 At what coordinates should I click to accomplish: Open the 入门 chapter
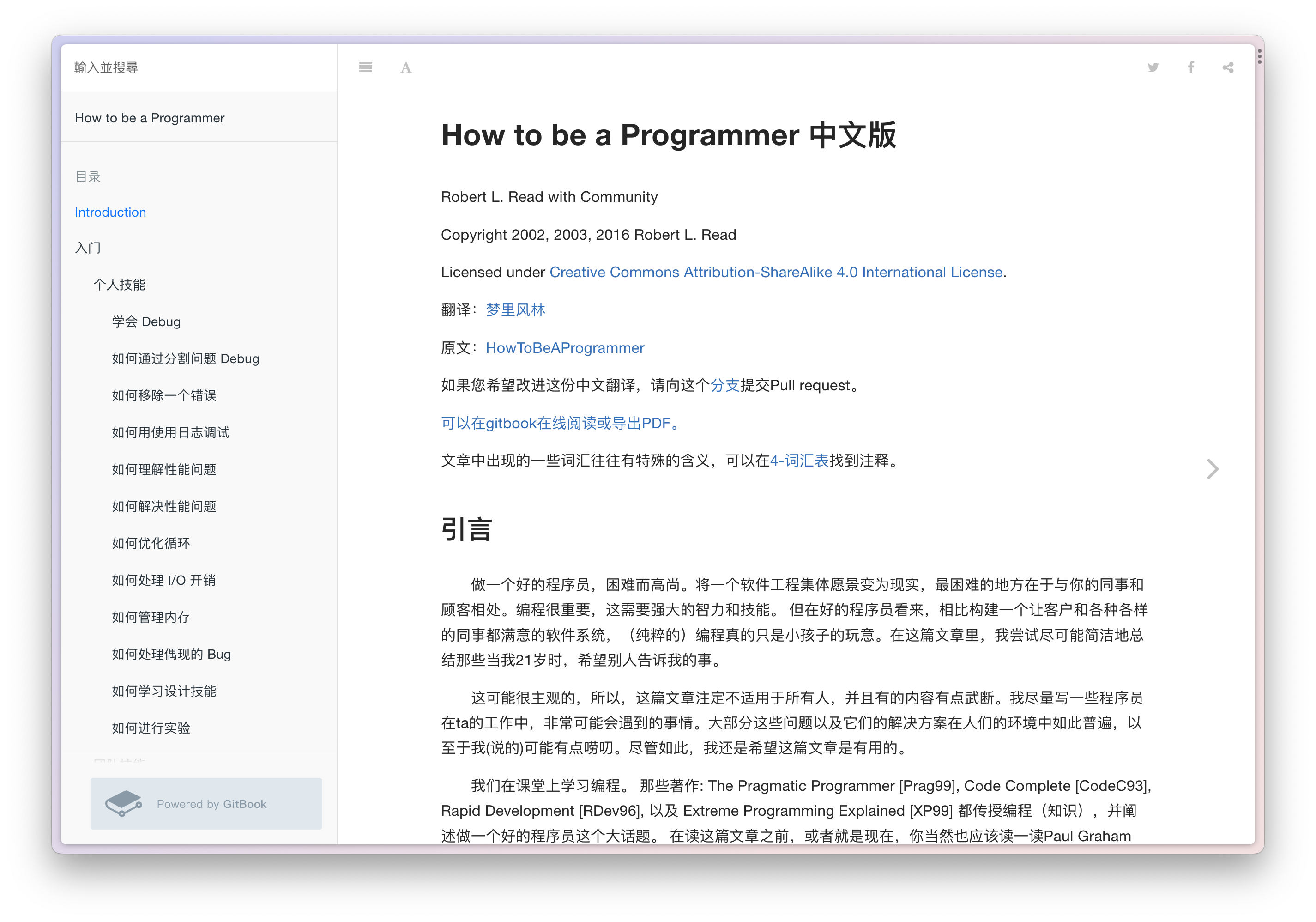[x=88, y=248]
